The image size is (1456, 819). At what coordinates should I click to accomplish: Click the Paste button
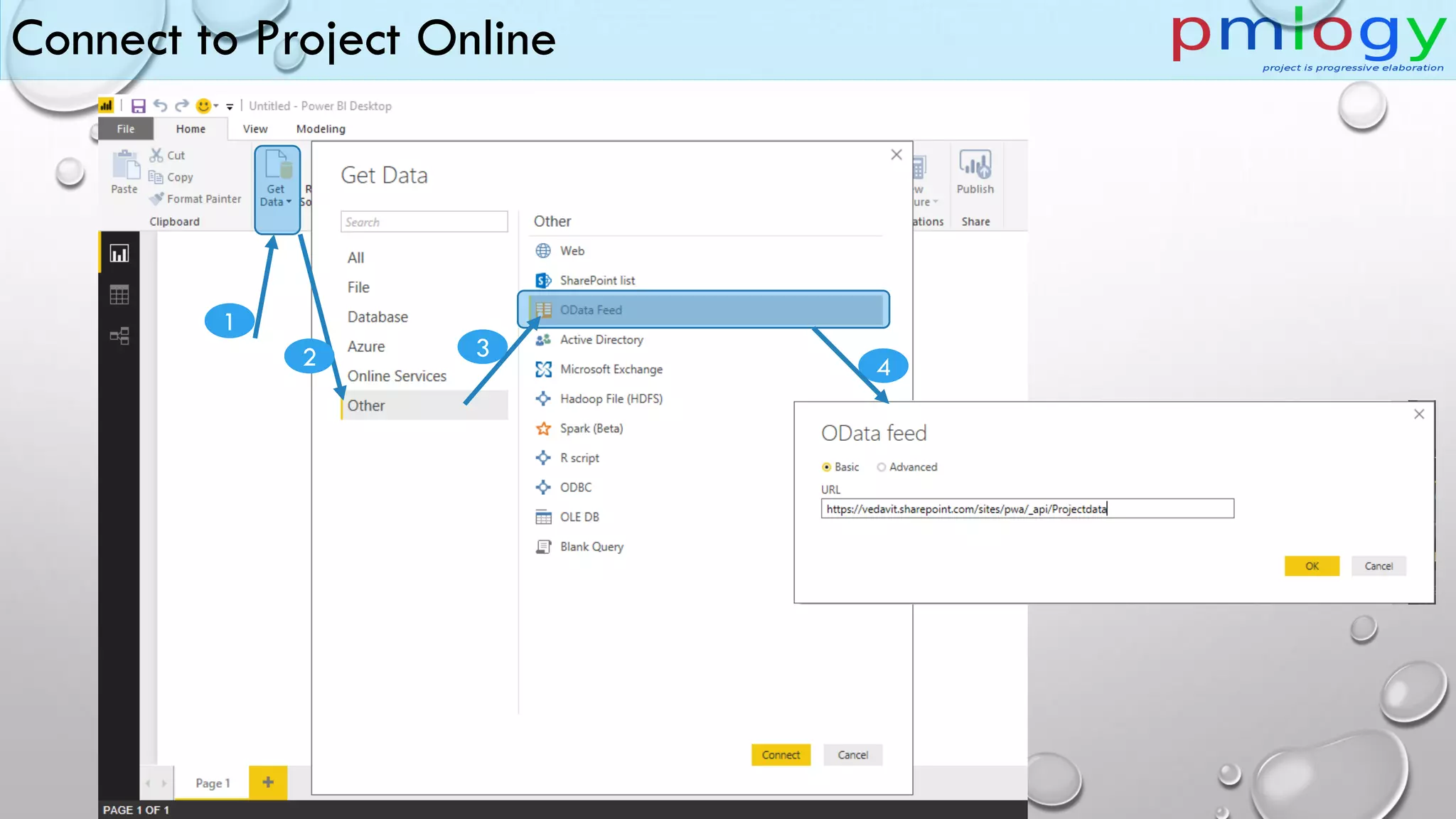(124, 173)
